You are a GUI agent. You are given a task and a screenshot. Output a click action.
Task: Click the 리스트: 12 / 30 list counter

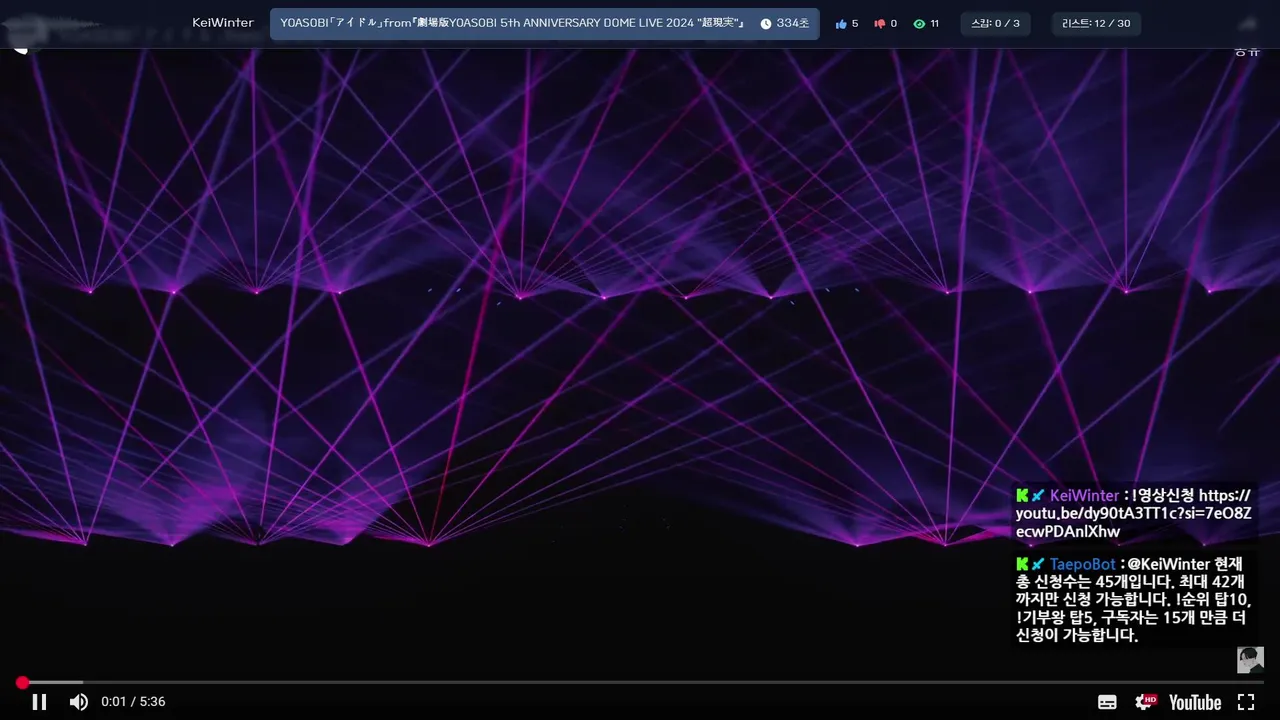point(1096,24)
